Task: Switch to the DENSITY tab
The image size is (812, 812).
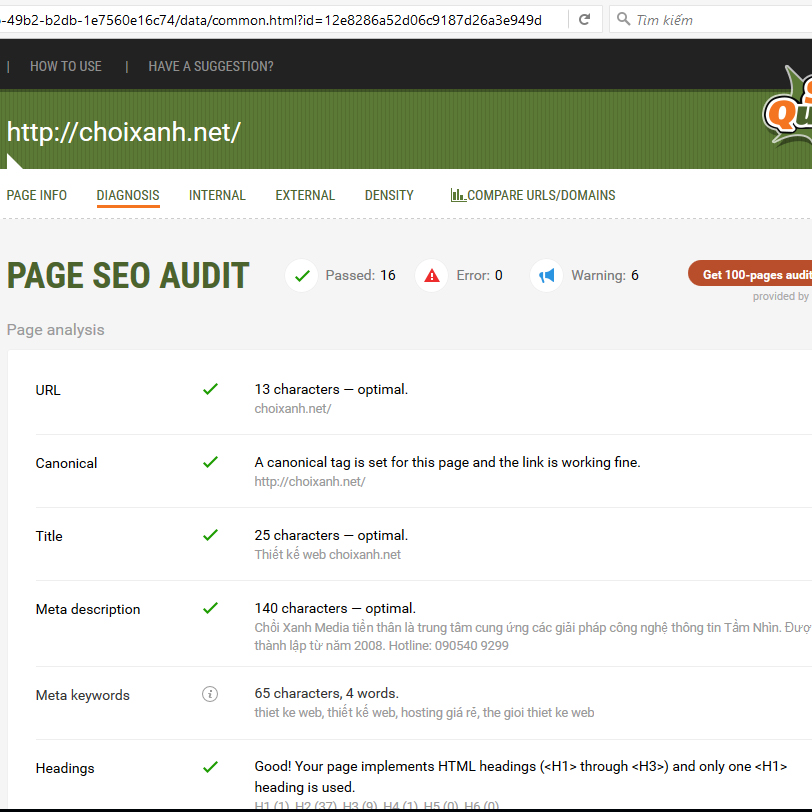Action: point(389,195)
